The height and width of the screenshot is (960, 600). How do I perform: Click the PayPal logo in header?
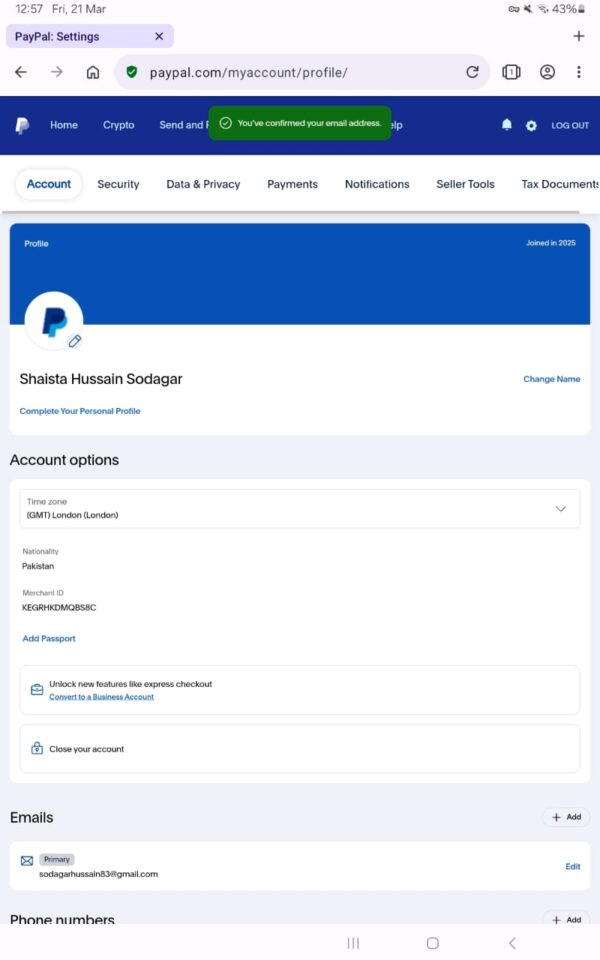[22, 125]
